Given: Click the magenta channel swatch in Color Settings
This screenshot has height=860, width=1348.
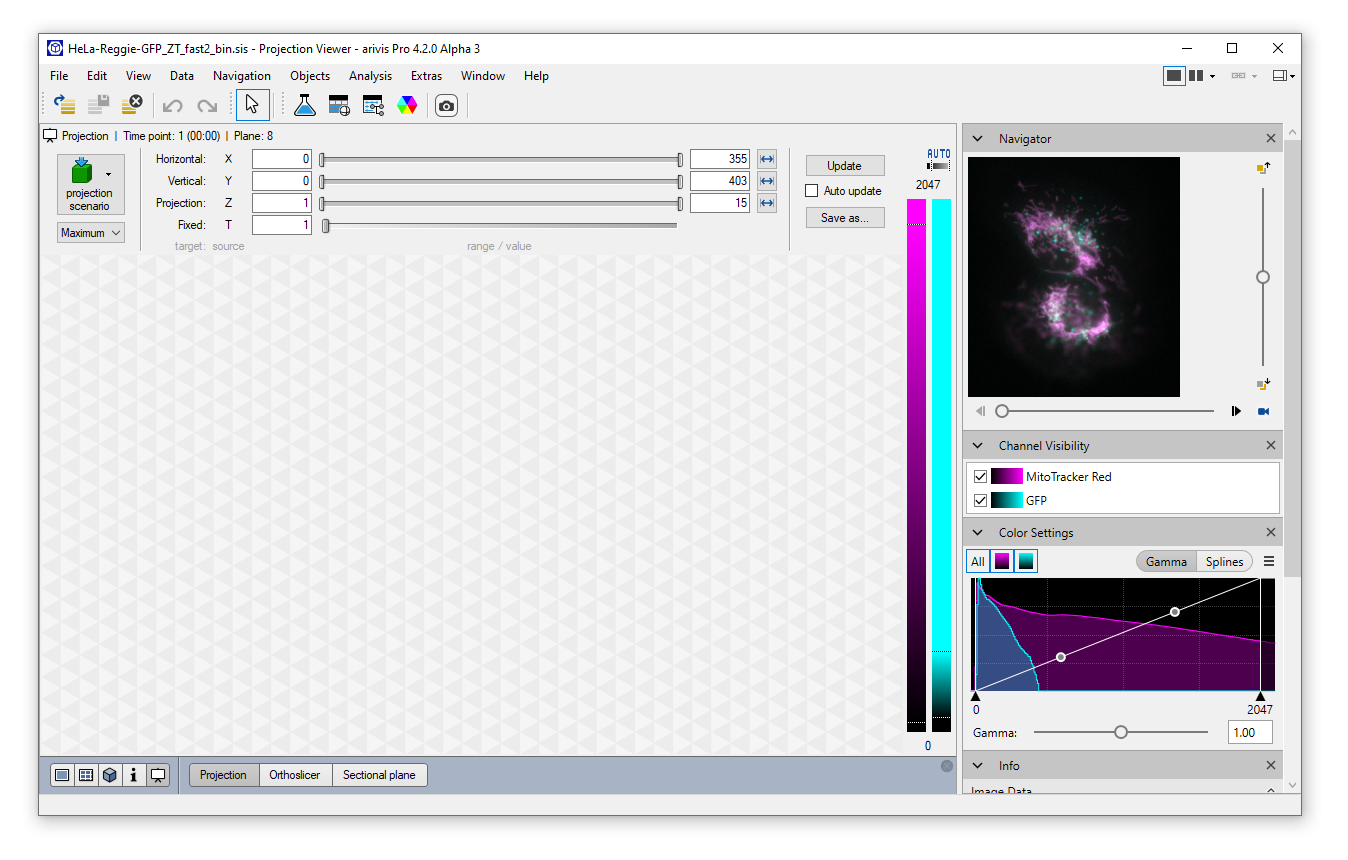Looking at the screenshot, I should [1001, 561].
